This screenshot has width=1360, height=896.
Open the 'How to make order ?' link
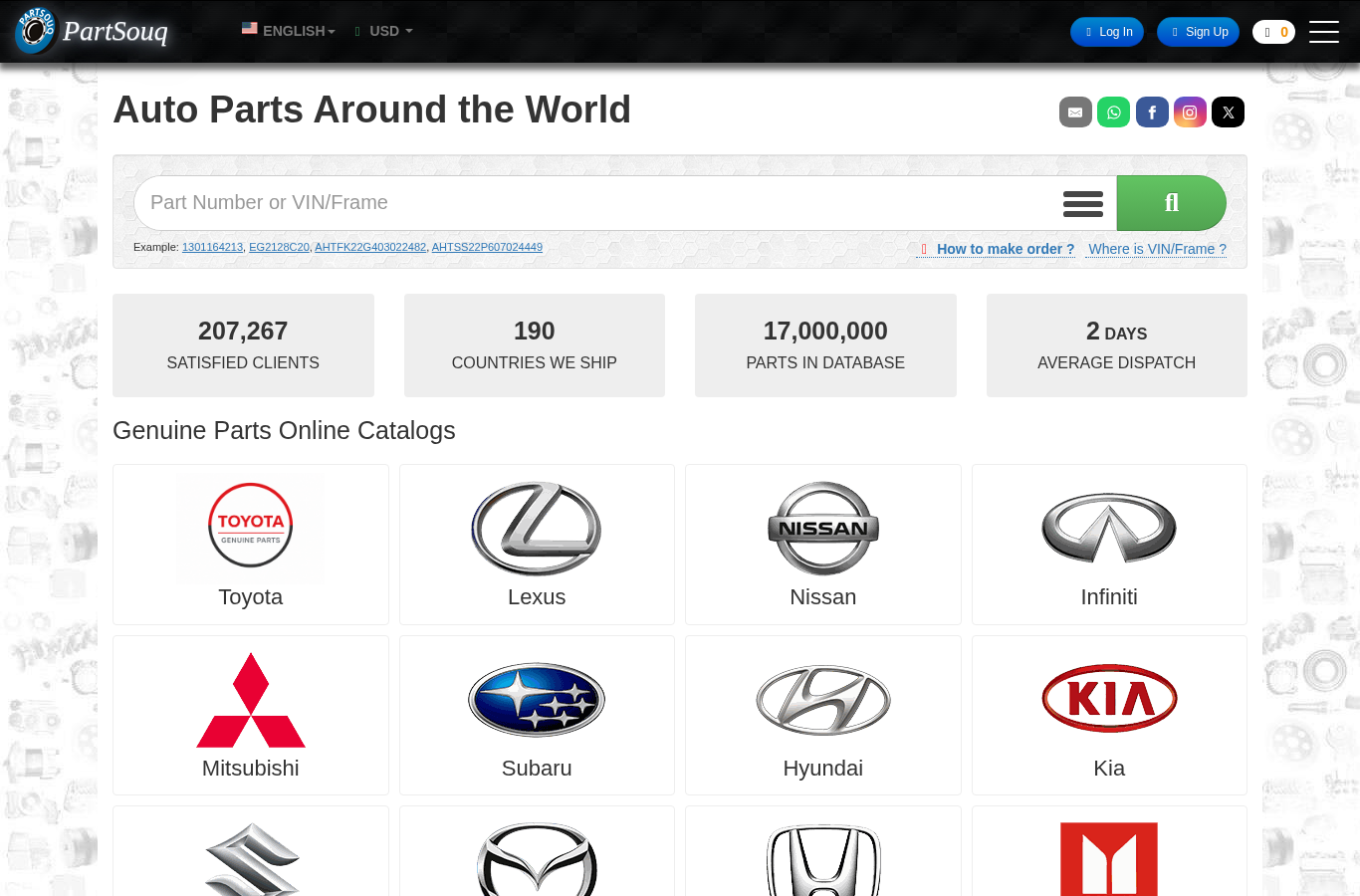pos(997,249)
